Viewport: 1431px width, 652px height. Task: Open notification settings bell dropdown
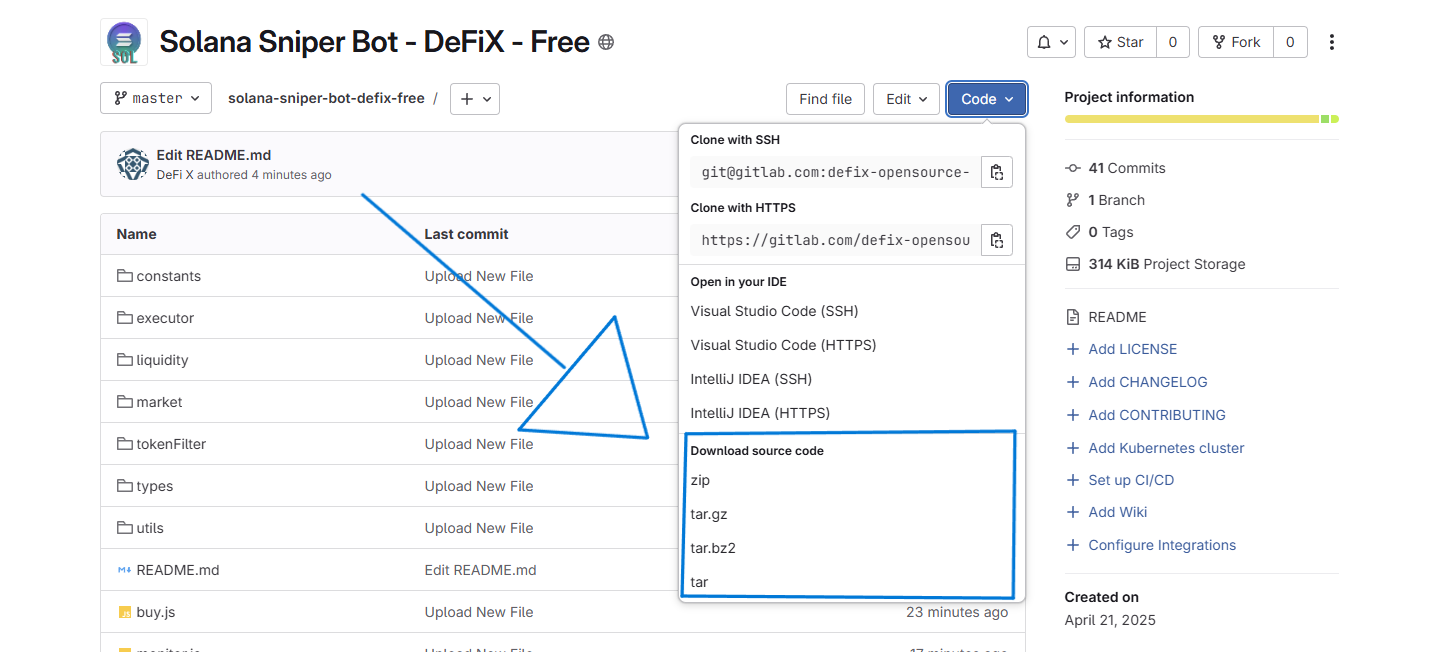(x=1051, y=42)
